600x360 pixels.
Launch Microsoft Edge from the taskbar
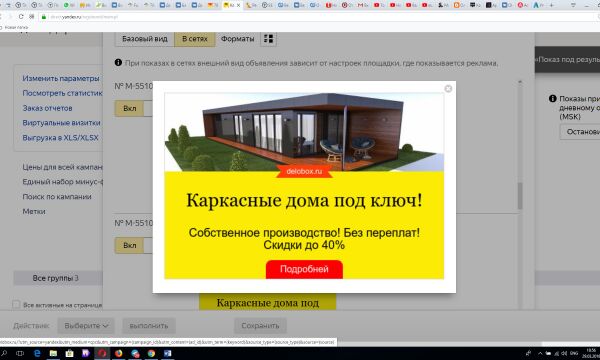37,353
